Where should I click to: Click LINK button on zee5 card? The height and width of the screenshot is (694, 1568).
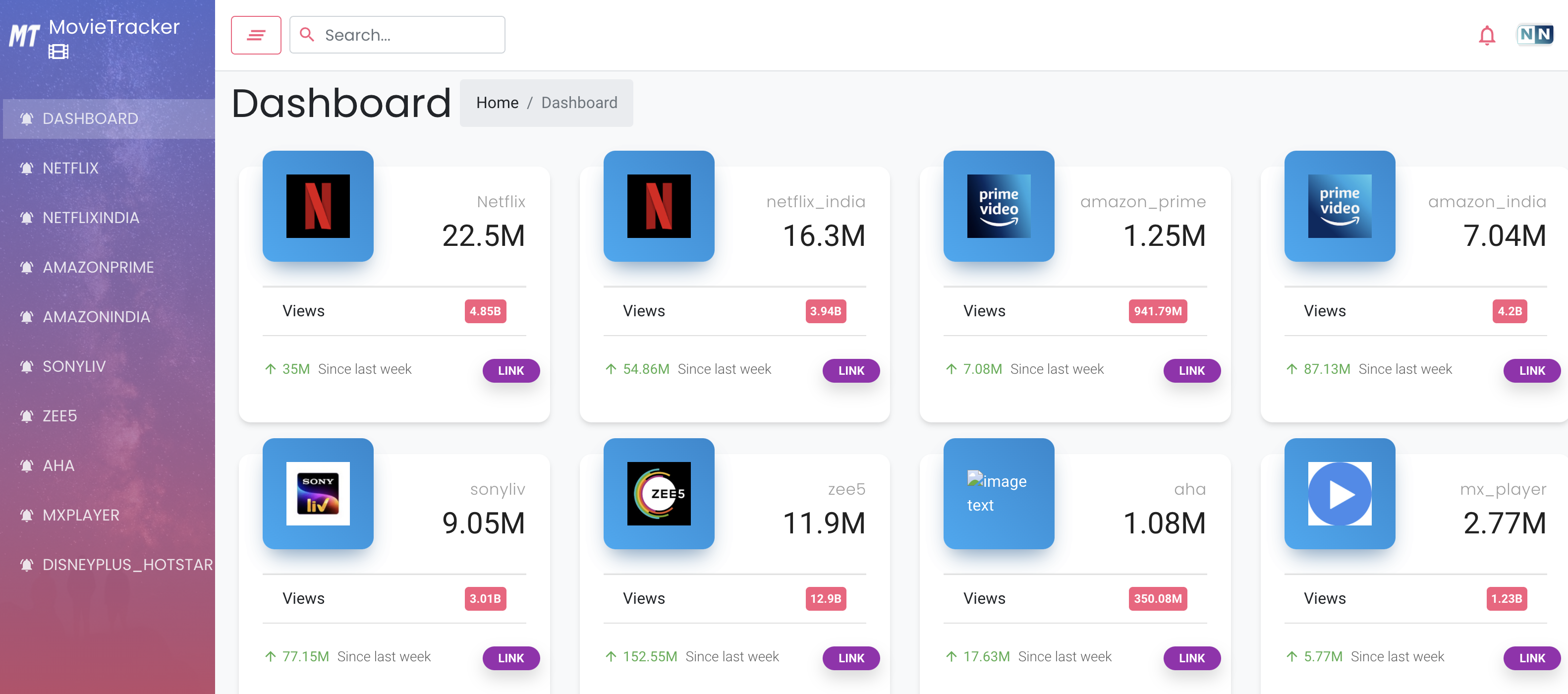pyautogui.click(x=851, y=658)
